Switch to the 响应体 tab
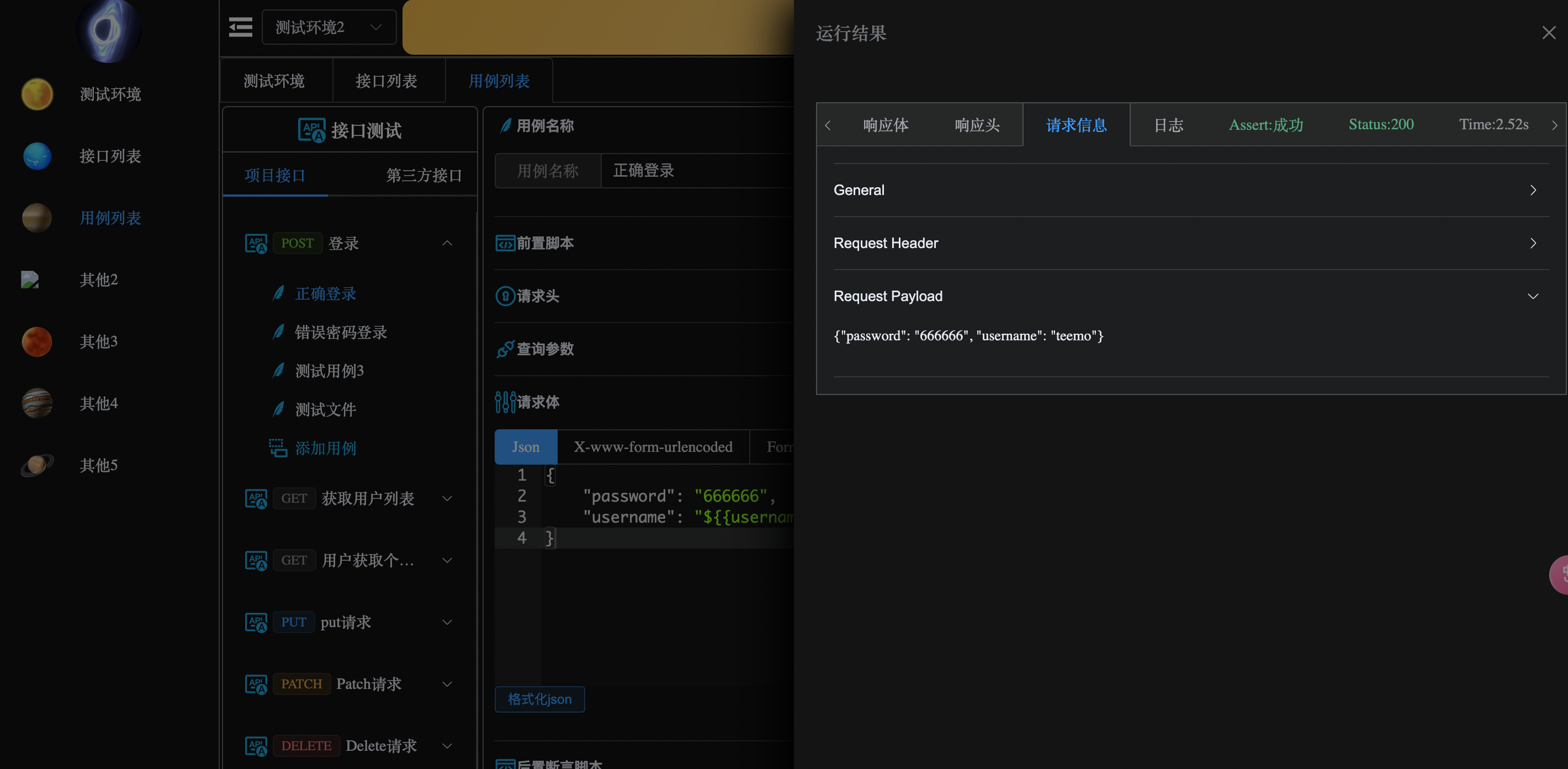 point(886,125)
